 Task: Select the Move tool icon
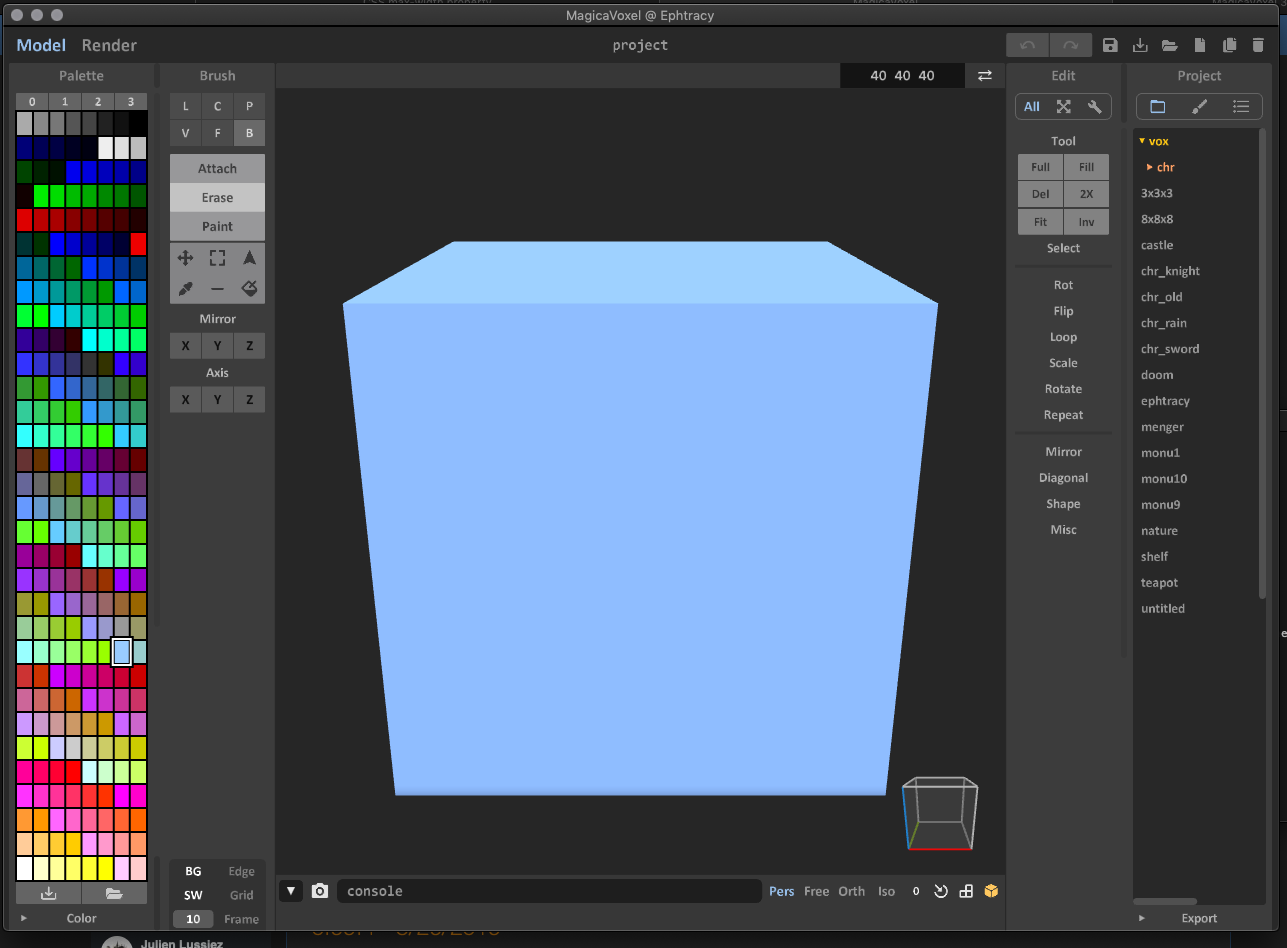[185, 257]
